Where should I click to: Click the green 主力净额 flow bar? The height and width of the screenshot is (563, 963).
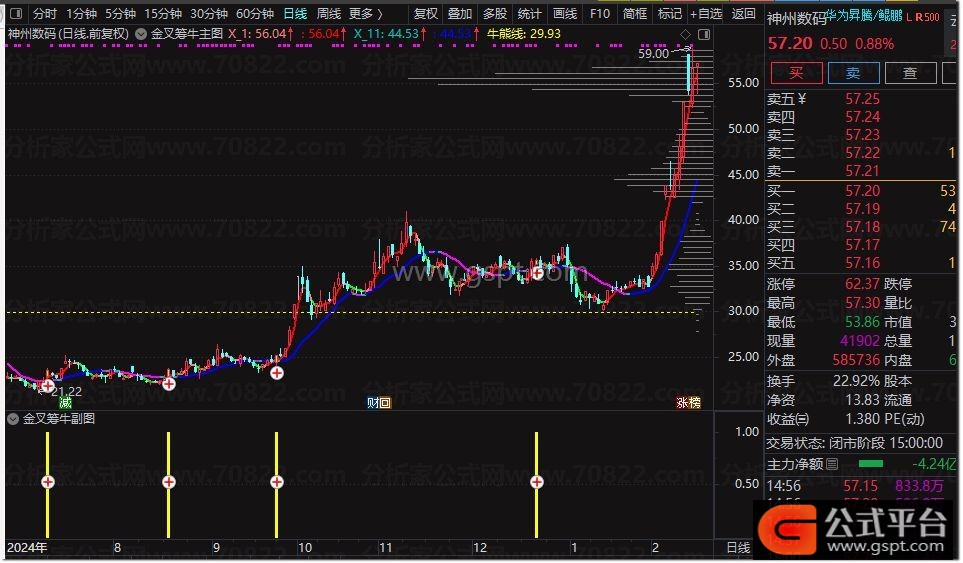tap(871, 464)
